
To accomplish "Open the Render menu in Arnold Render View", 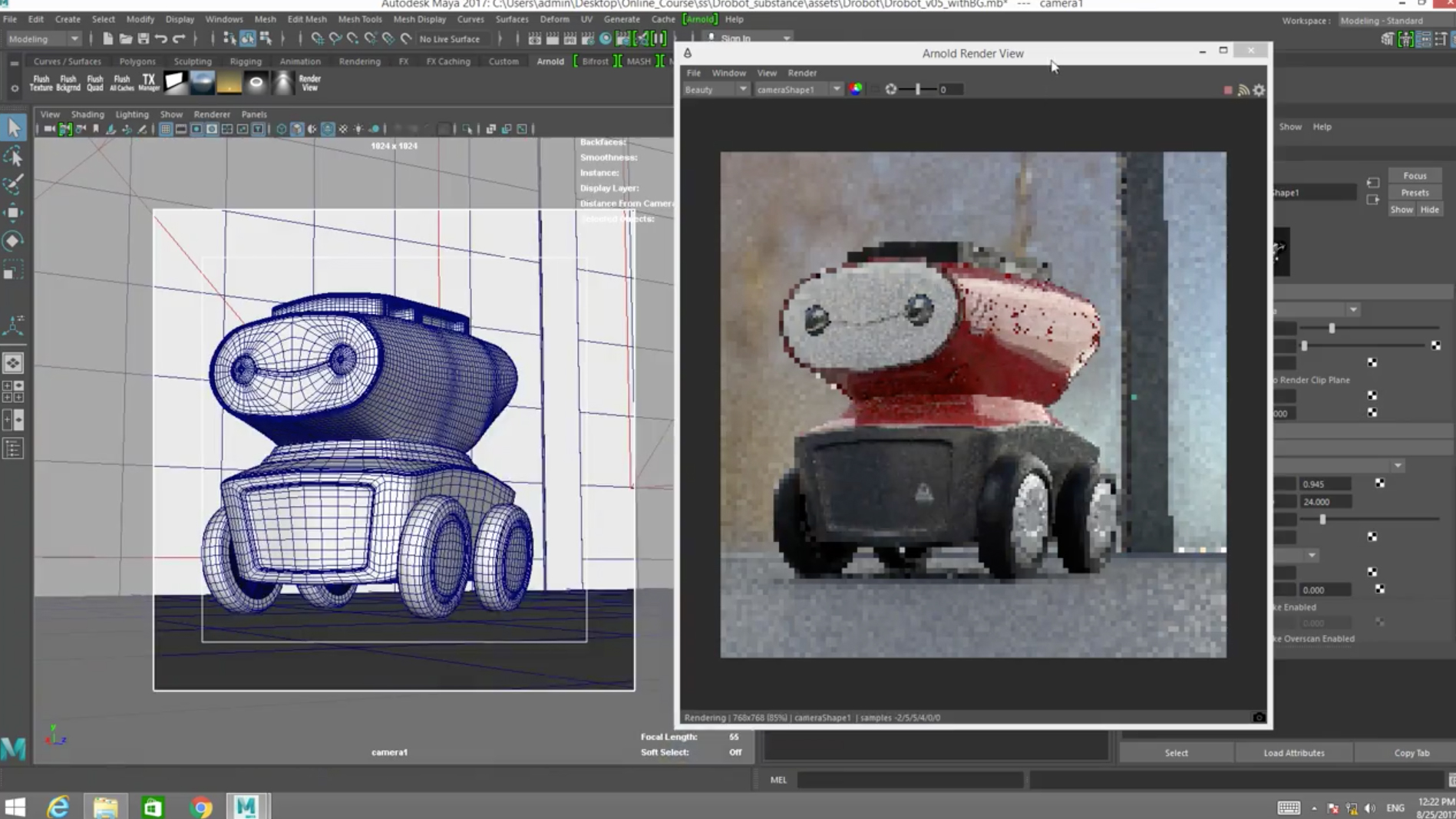I will 801,73.
